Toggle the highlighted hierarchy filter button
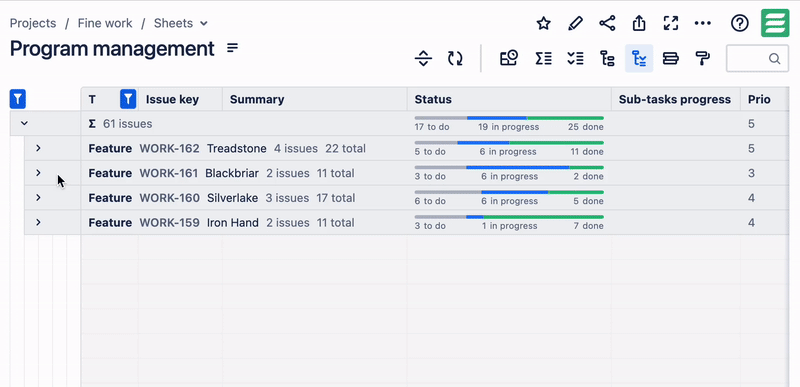The image size is (800, 387). tap(639, 58)
